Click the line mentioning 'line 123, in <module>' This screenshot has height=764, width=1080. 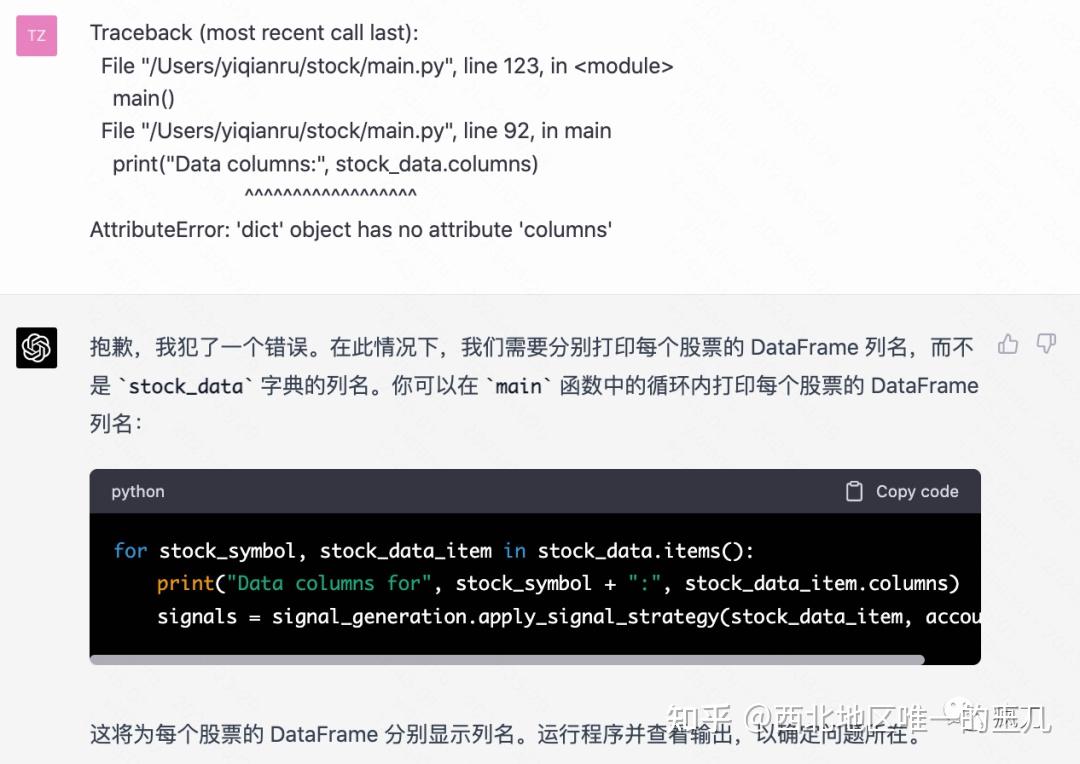[387, 65]
